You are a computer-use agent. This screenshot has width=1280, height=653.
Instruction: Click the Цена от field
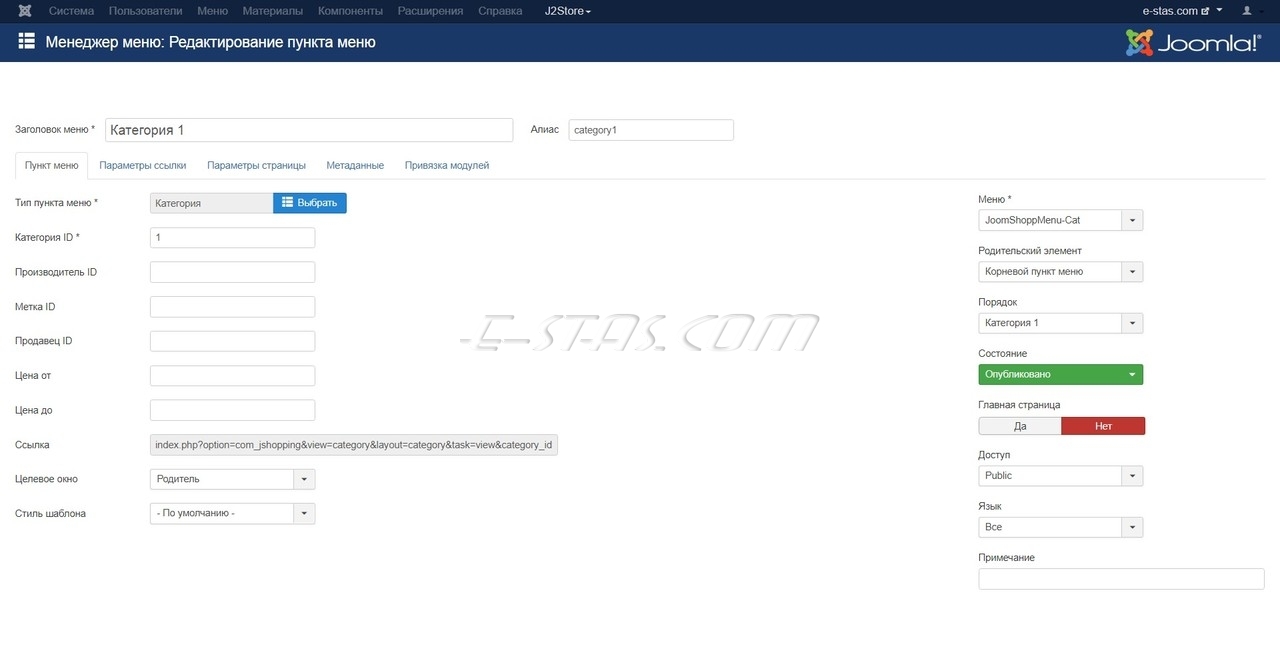coord(232,376)
